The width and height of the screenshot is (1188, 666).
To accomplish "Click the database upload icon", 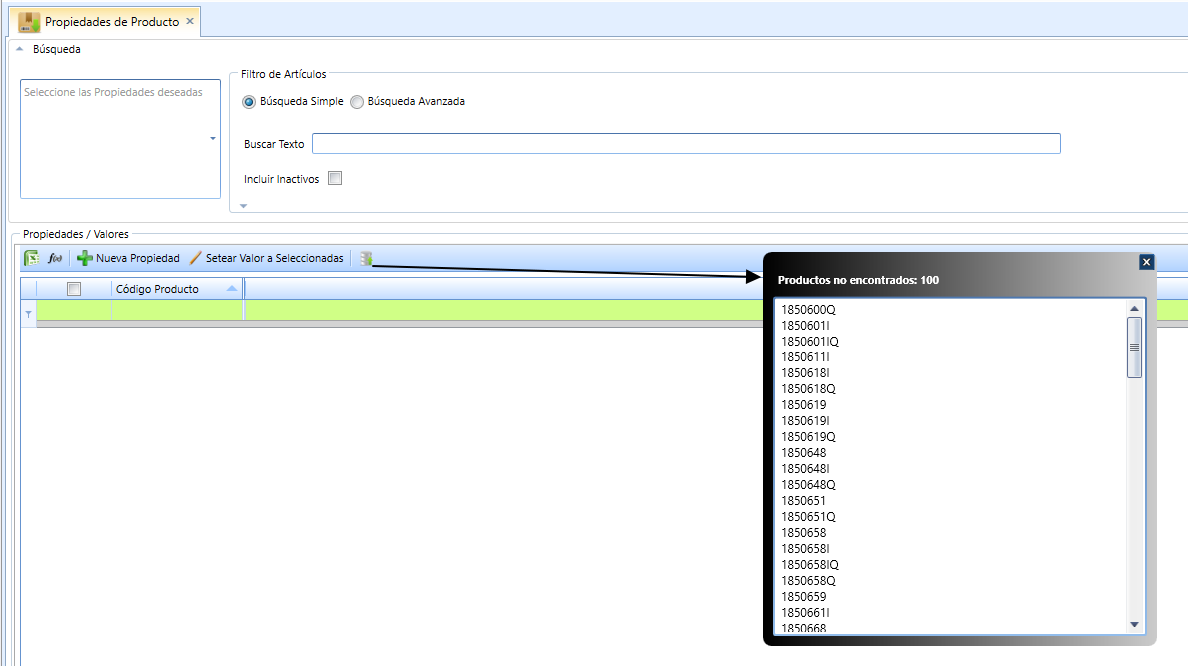I will coord(366,258).
